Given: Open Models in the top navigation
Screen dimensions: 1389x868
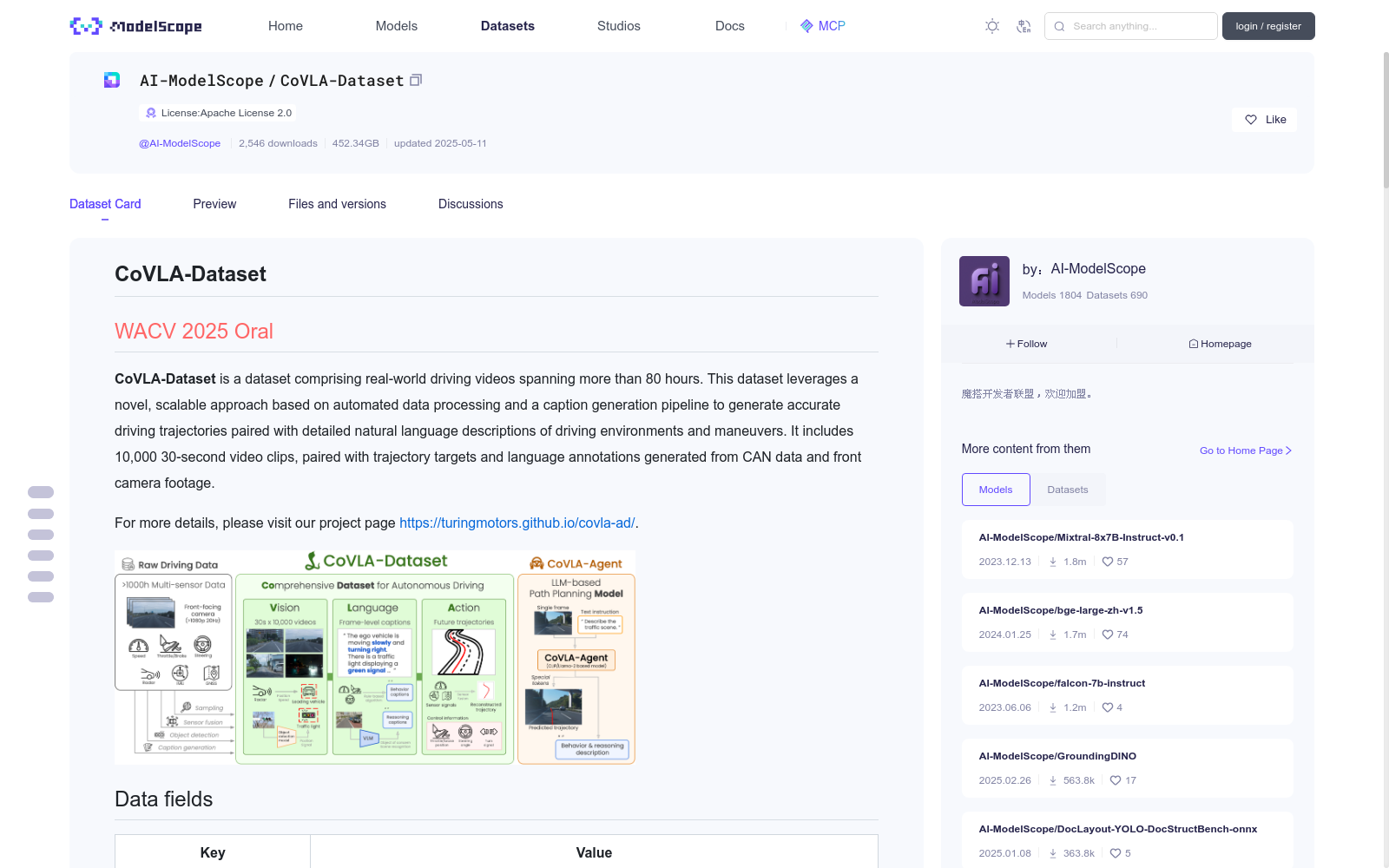Looking at the screenshot, I should pos(397,26).
